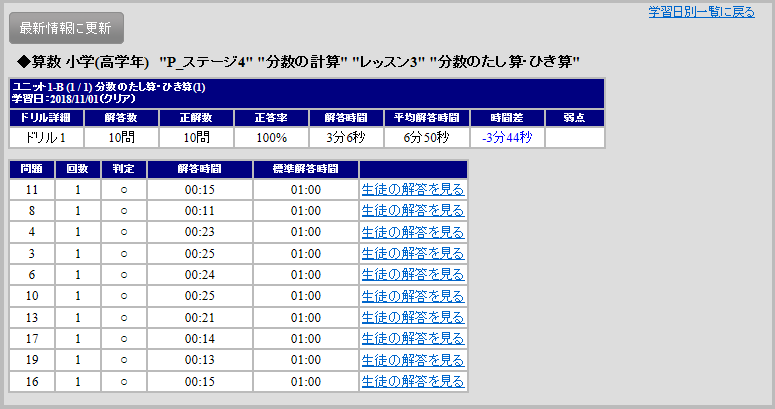The image size is (775, 409).
Task: Click the ドリル1 cell in summary table
Action: pos(46,137)
